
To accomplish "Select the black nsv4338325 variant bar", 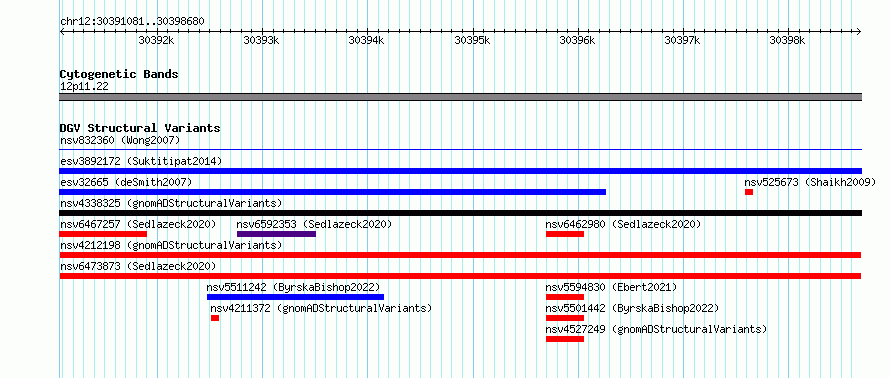I will click(x=460, y=213).
